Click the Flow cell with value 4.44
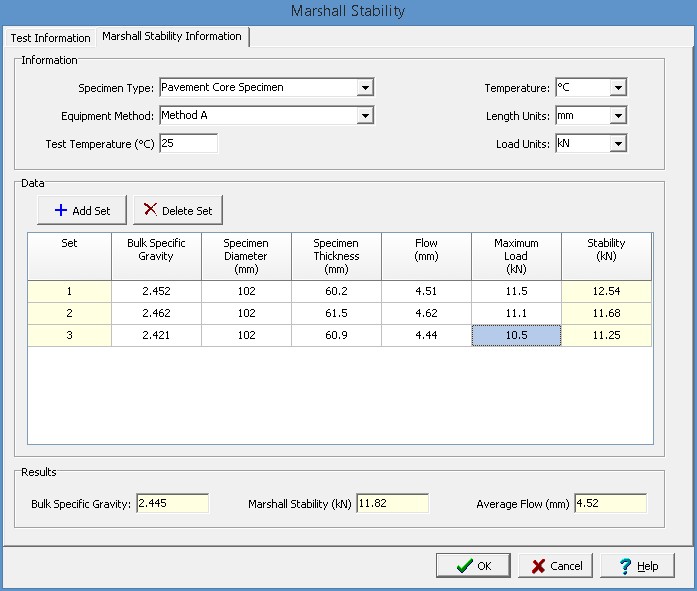Image resolution: width=697 pixels, height=591 pixels. click(x=426, y=336)
